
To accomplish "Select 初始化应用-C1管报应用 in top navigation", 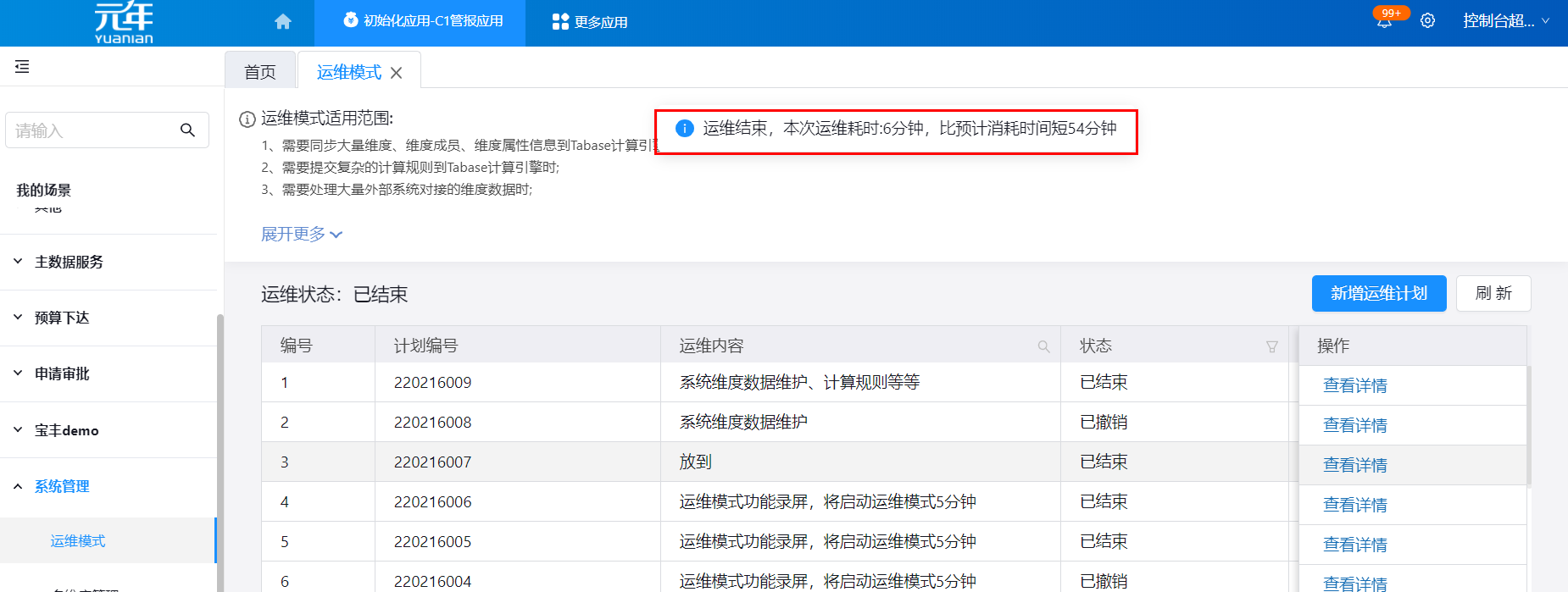I will (421, 21).
